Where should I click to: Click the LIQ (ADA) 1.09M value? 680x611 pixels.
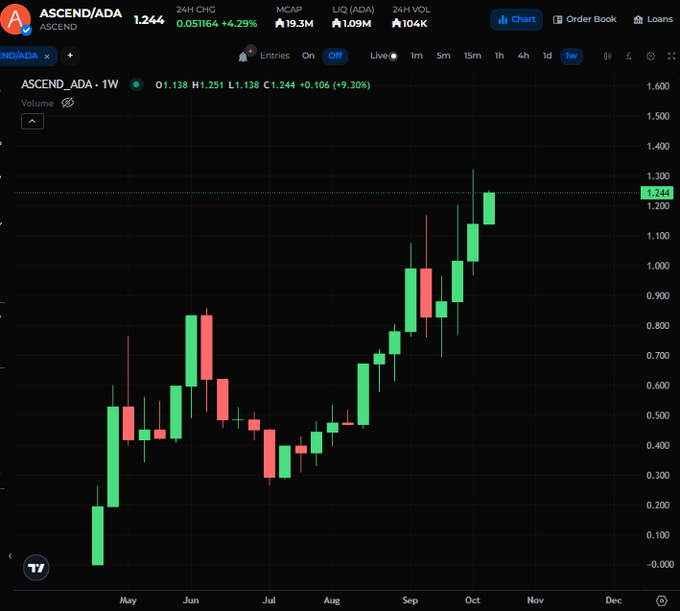(x=351, y=23)
